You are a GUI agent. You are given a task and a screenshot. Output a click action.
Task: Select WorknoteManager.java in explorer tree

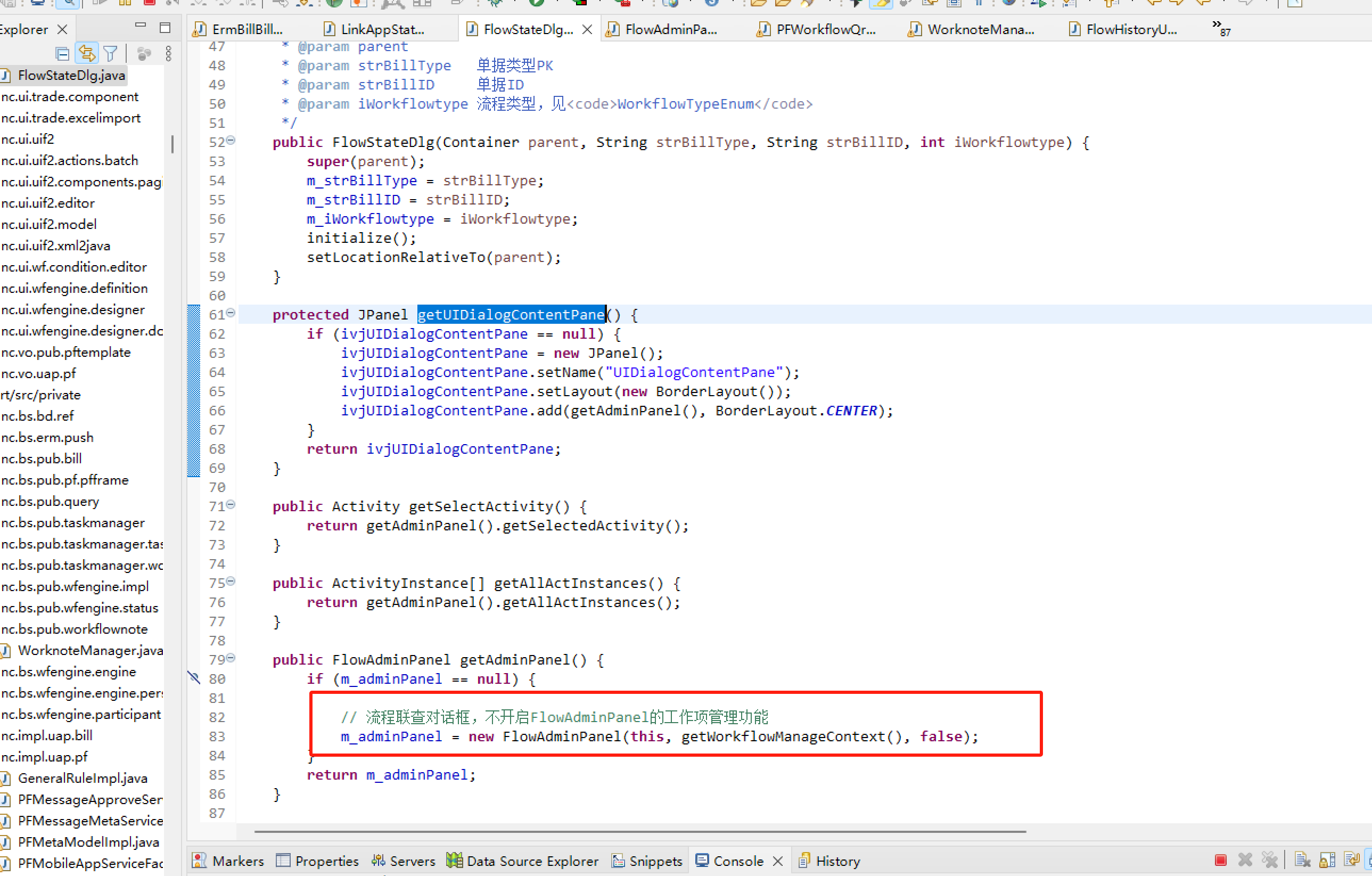90,650
